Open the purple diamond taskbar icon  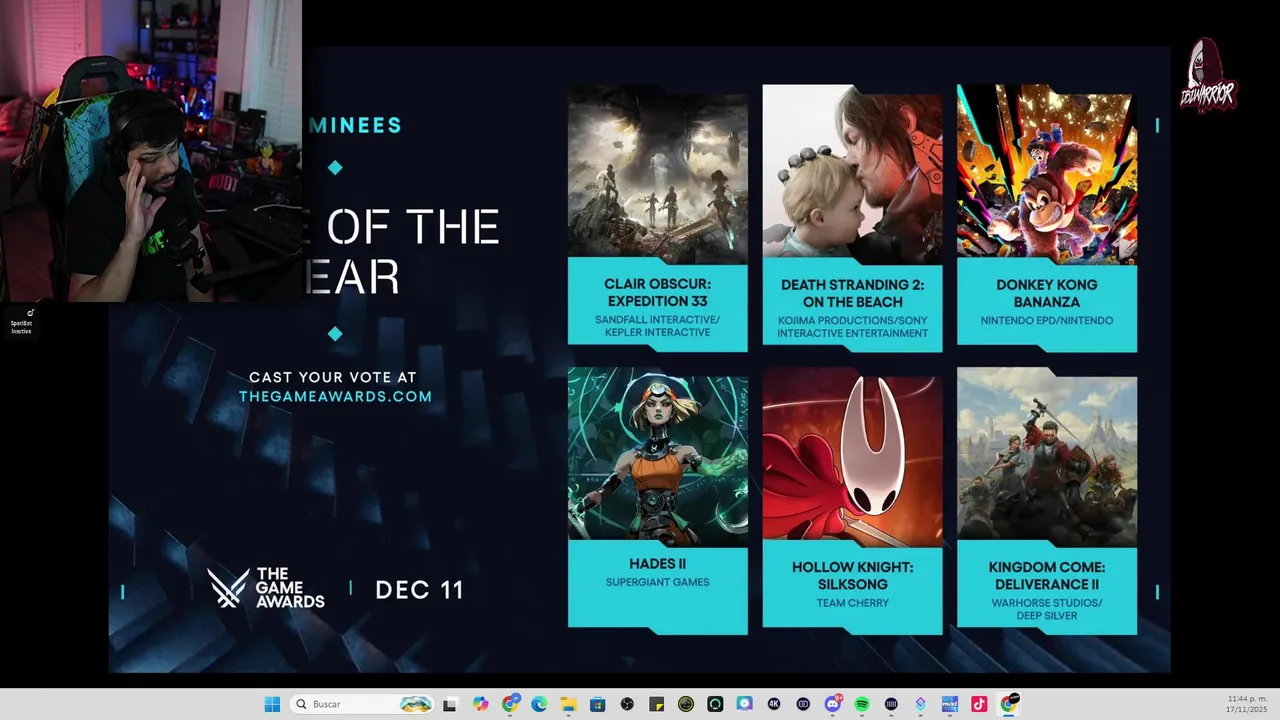click(x=921, y=704)
